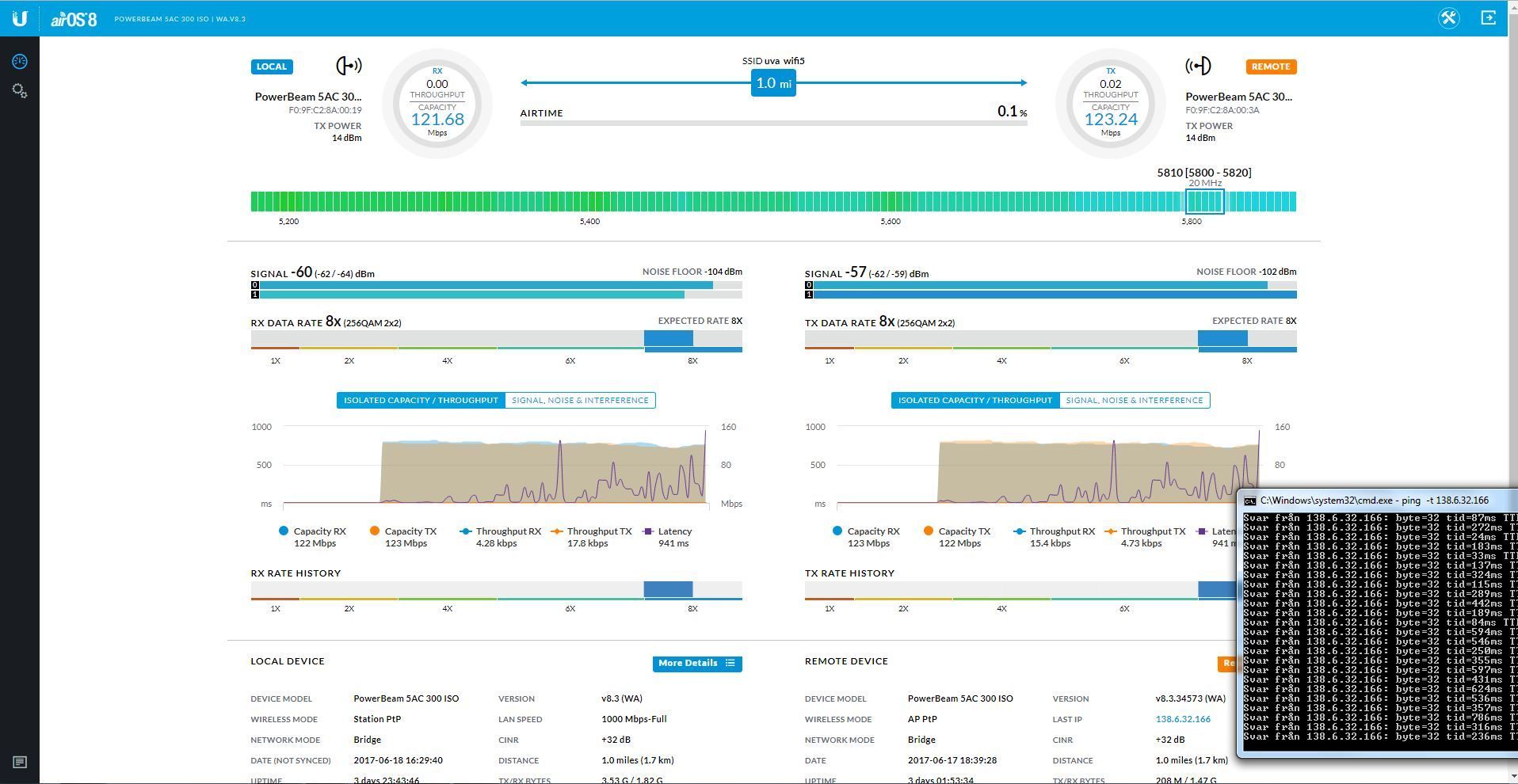This screenshot has width=1518, height=784.
Task: Click the LOCAL badge
Action: point(272,67)
